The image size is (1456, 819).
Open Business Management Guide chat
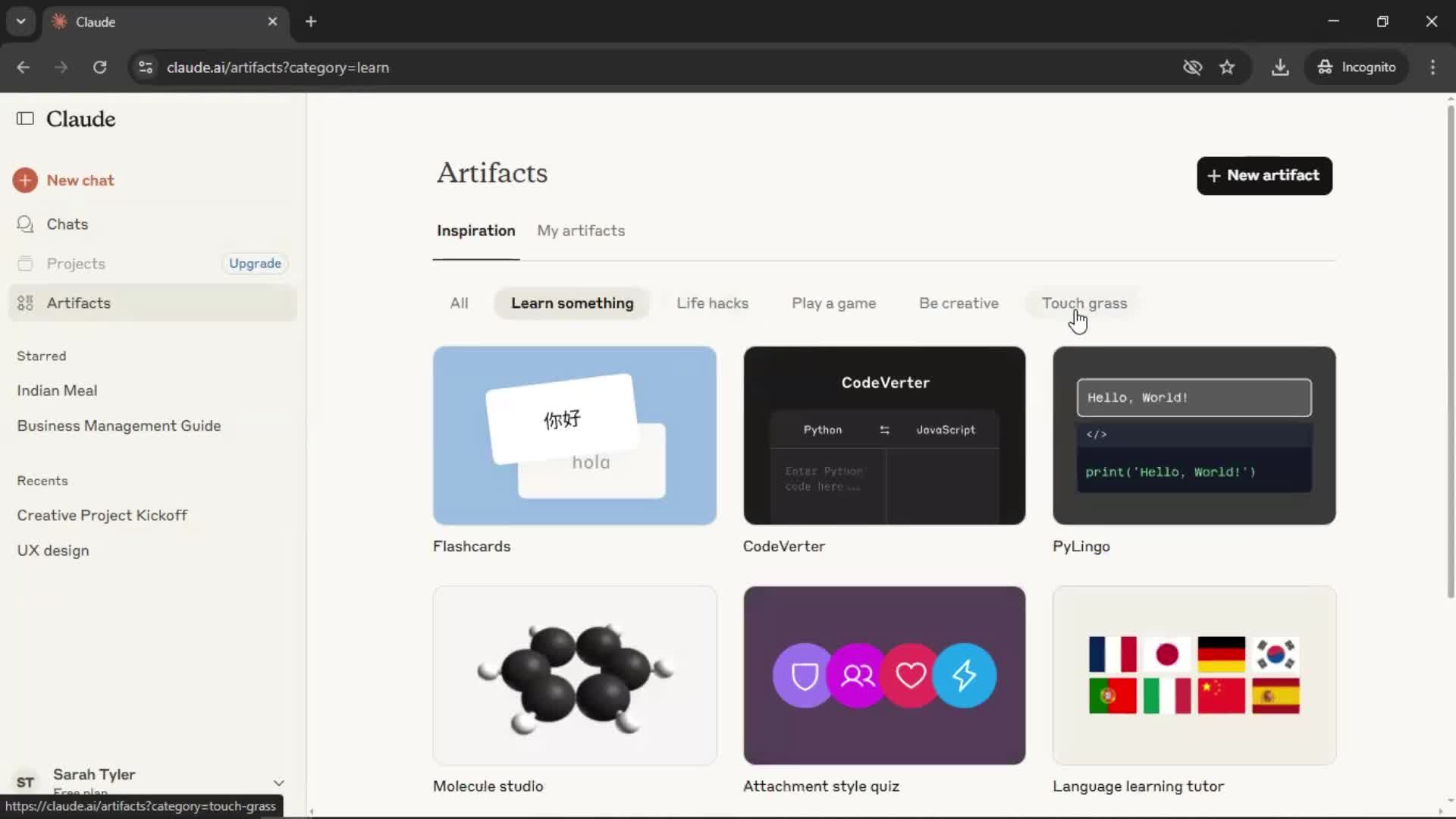(119, 426)
